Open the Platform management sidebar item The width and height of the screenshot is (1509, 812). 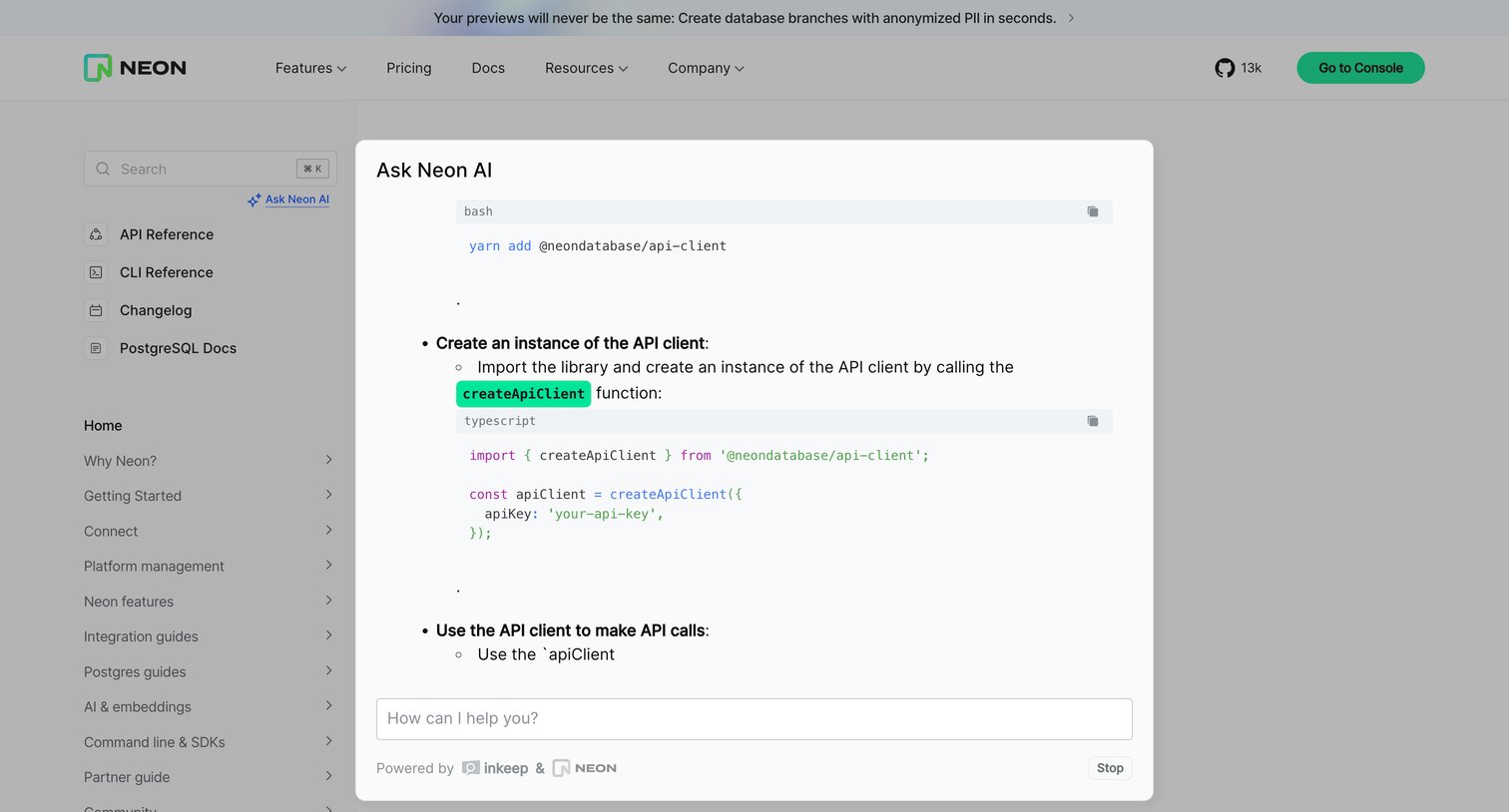tap(154, 567)
